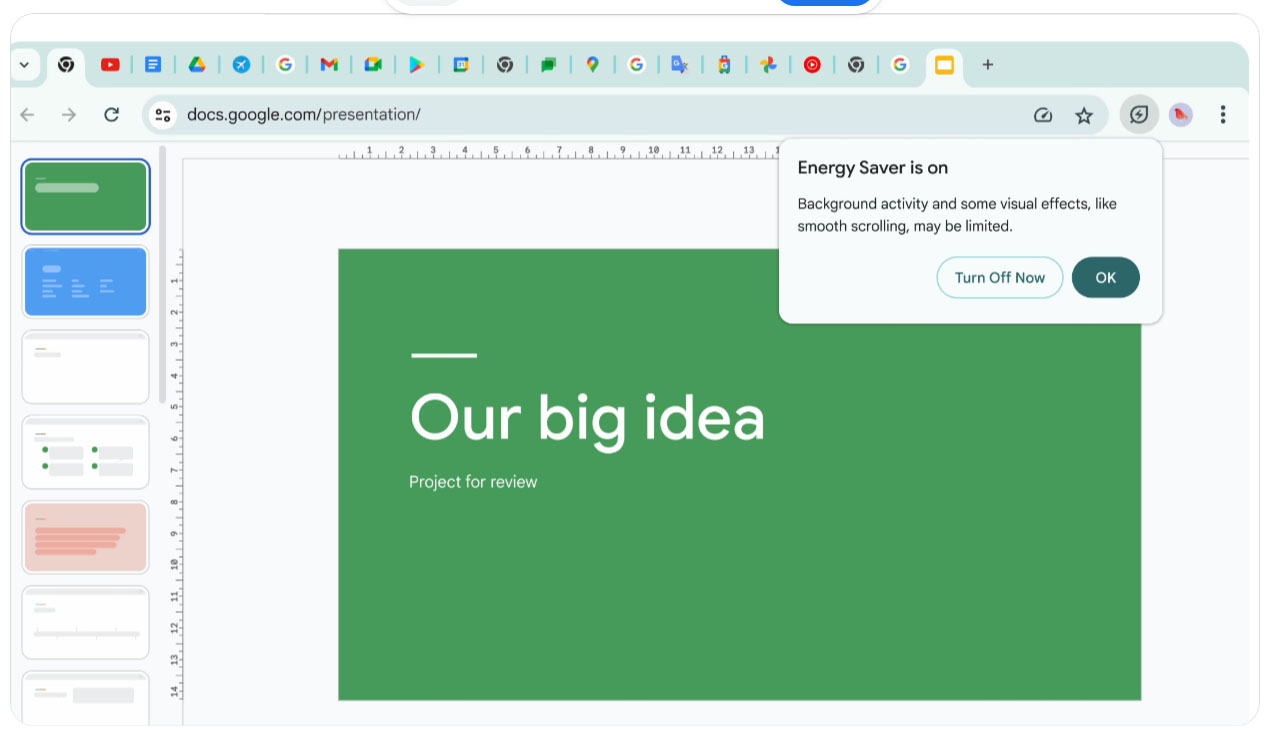Select the pink fifth slide thumbnail
Image resolution: width=1269 pixels, height=735 pixels.
coord(86,537)
